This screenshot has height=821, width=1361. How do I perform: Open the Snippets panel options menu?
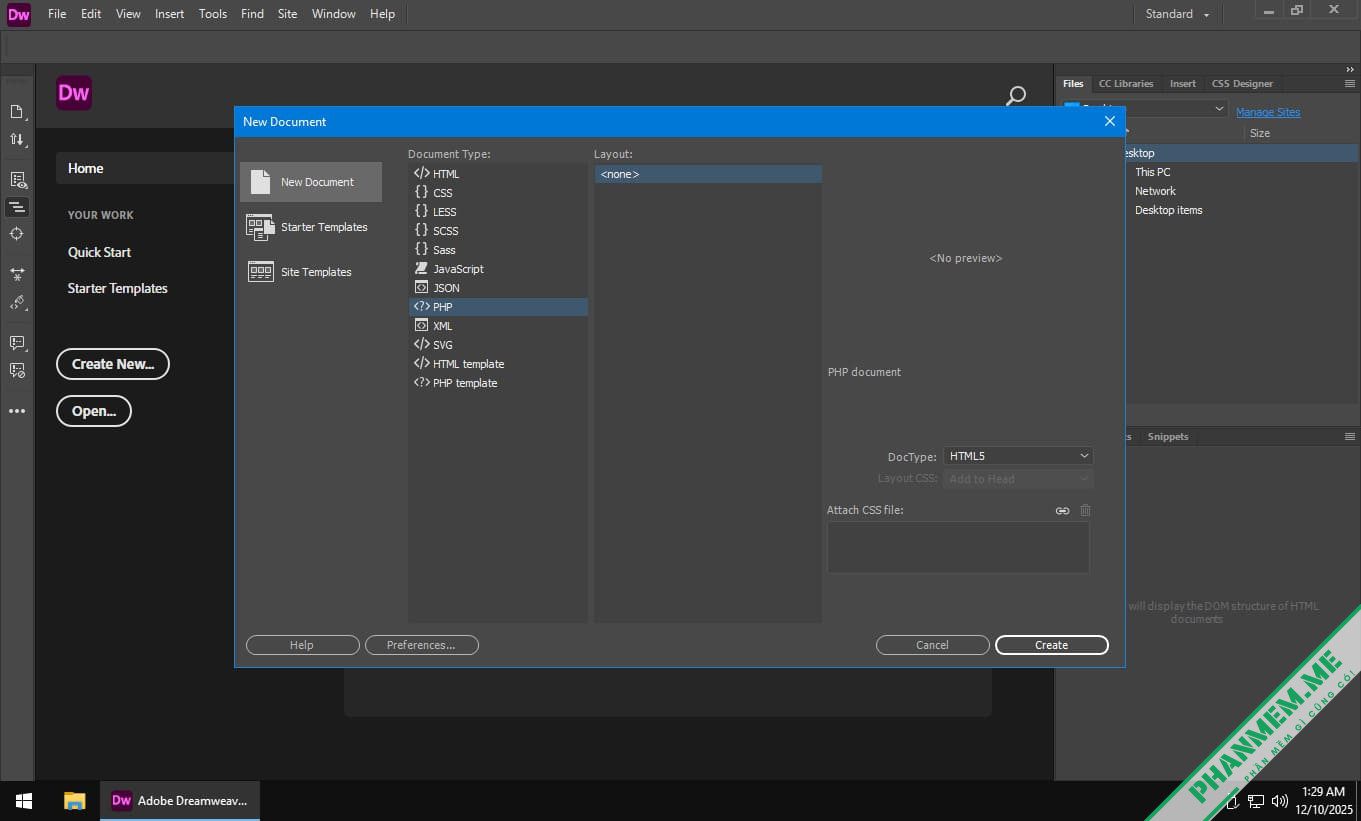pos(1350,437)
